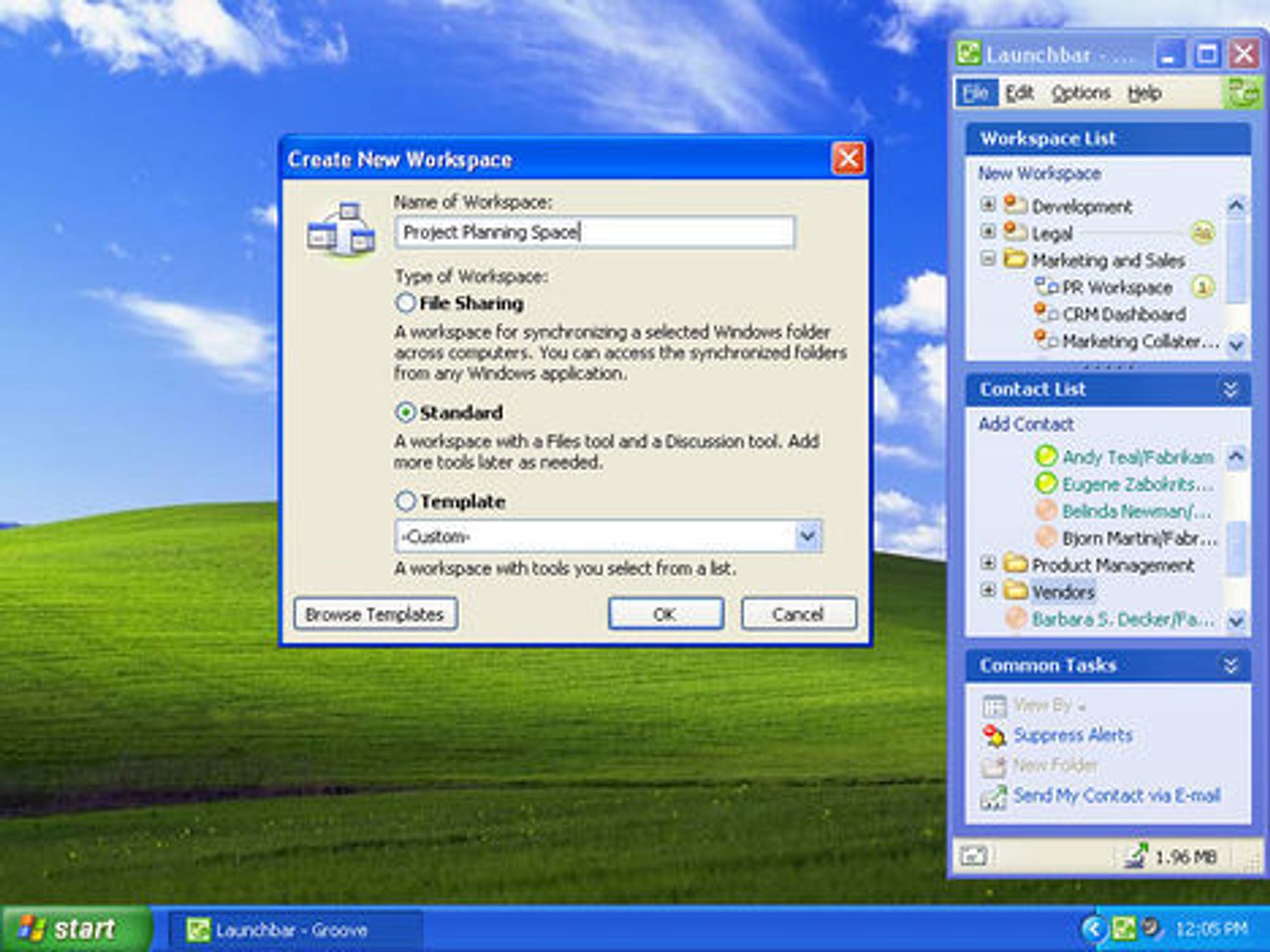1270x952 pixels.
Task: Click the Suppress Alerts link
Action: [1073, 735]
